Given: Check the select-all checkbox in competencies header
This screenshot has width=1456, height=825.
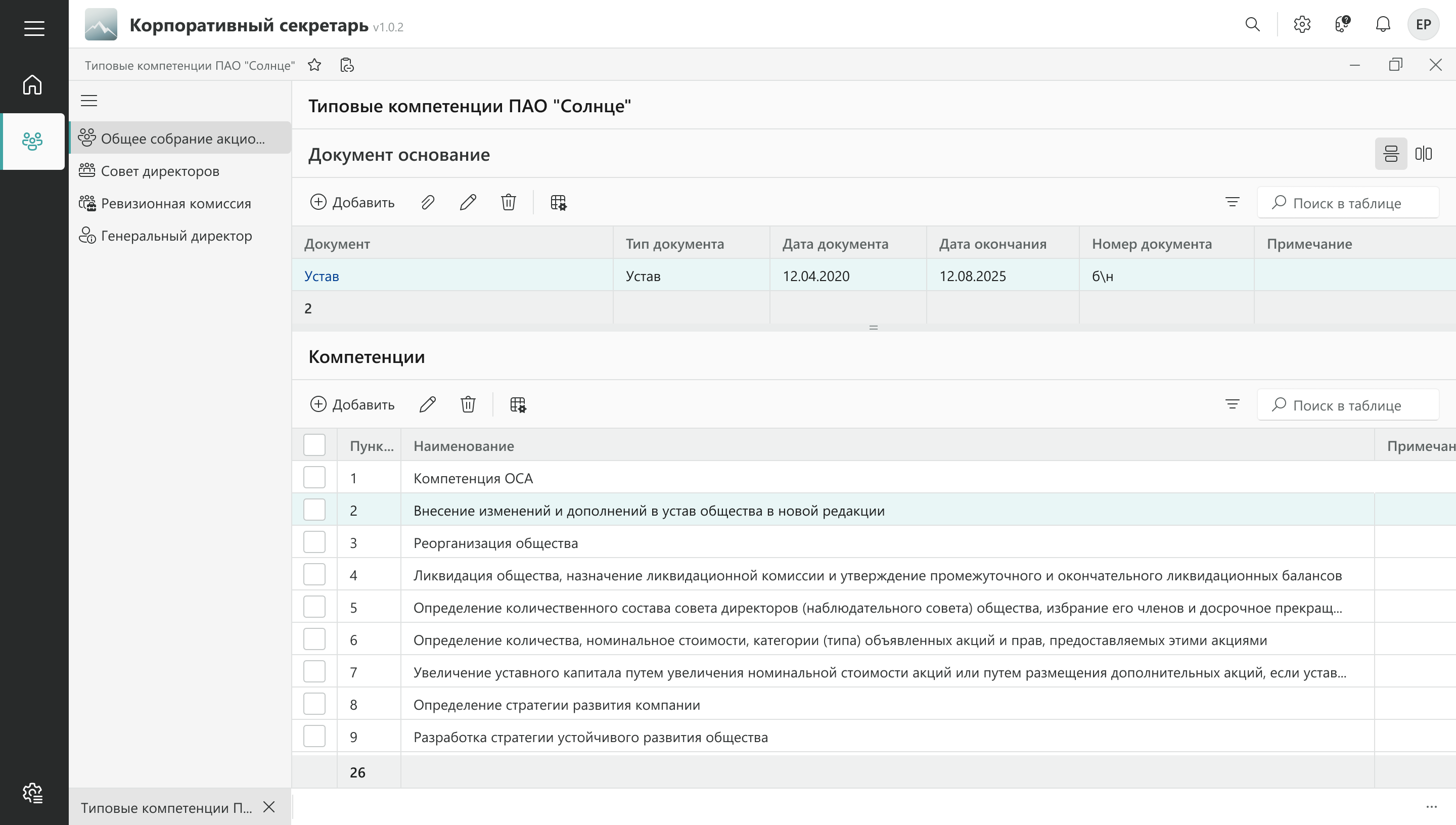Looking at the screenshot, I should tap(314, 445).
